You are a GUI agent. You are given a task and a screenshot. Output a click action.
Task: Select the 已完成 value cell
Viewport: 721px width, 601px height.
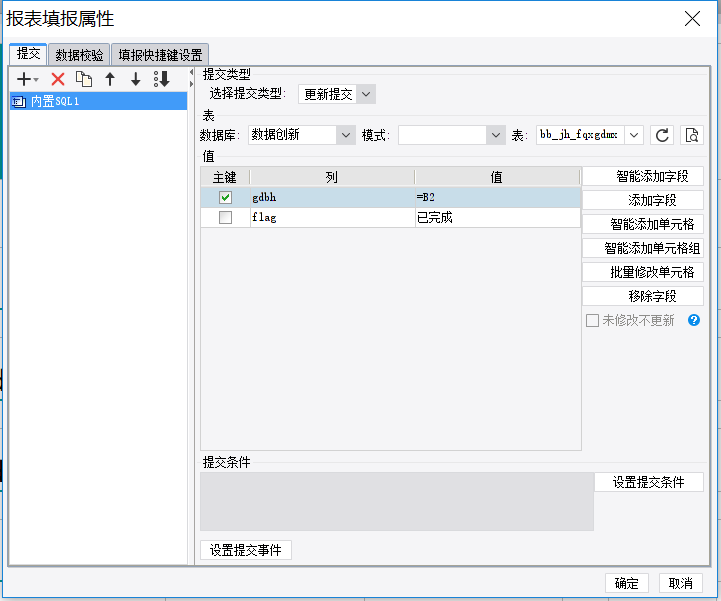tap(498, 217)
